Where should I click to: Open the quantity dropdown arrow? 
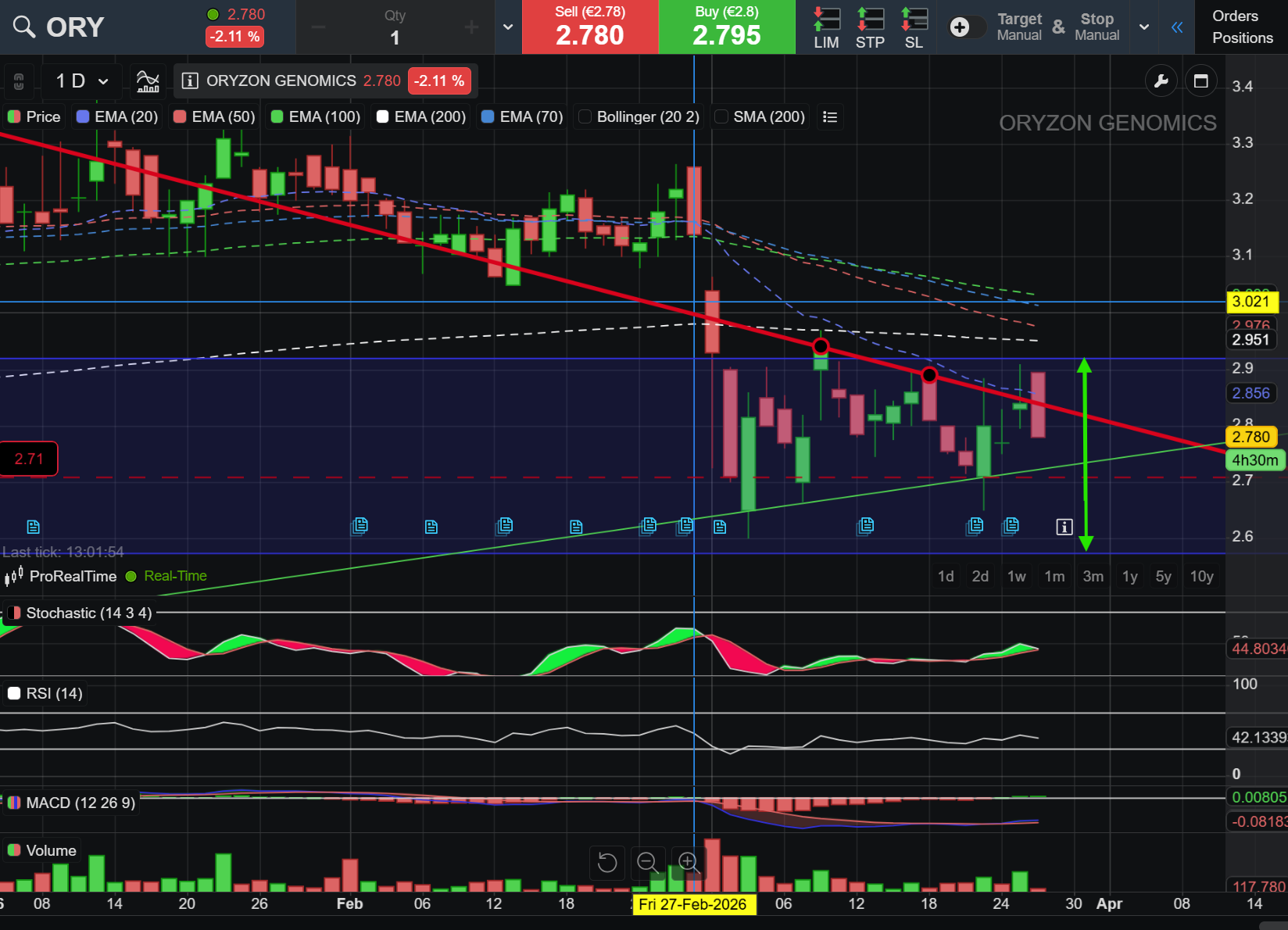click(508, 27)
